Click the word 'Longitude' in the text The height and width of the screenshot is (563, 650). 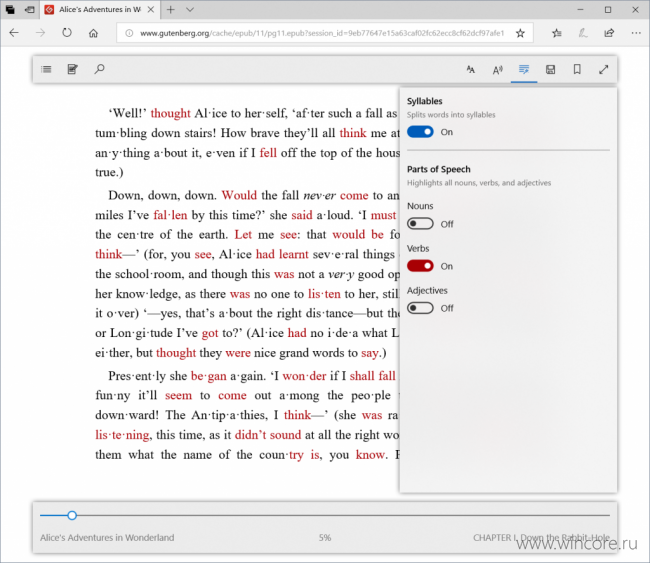coord(141,333)
